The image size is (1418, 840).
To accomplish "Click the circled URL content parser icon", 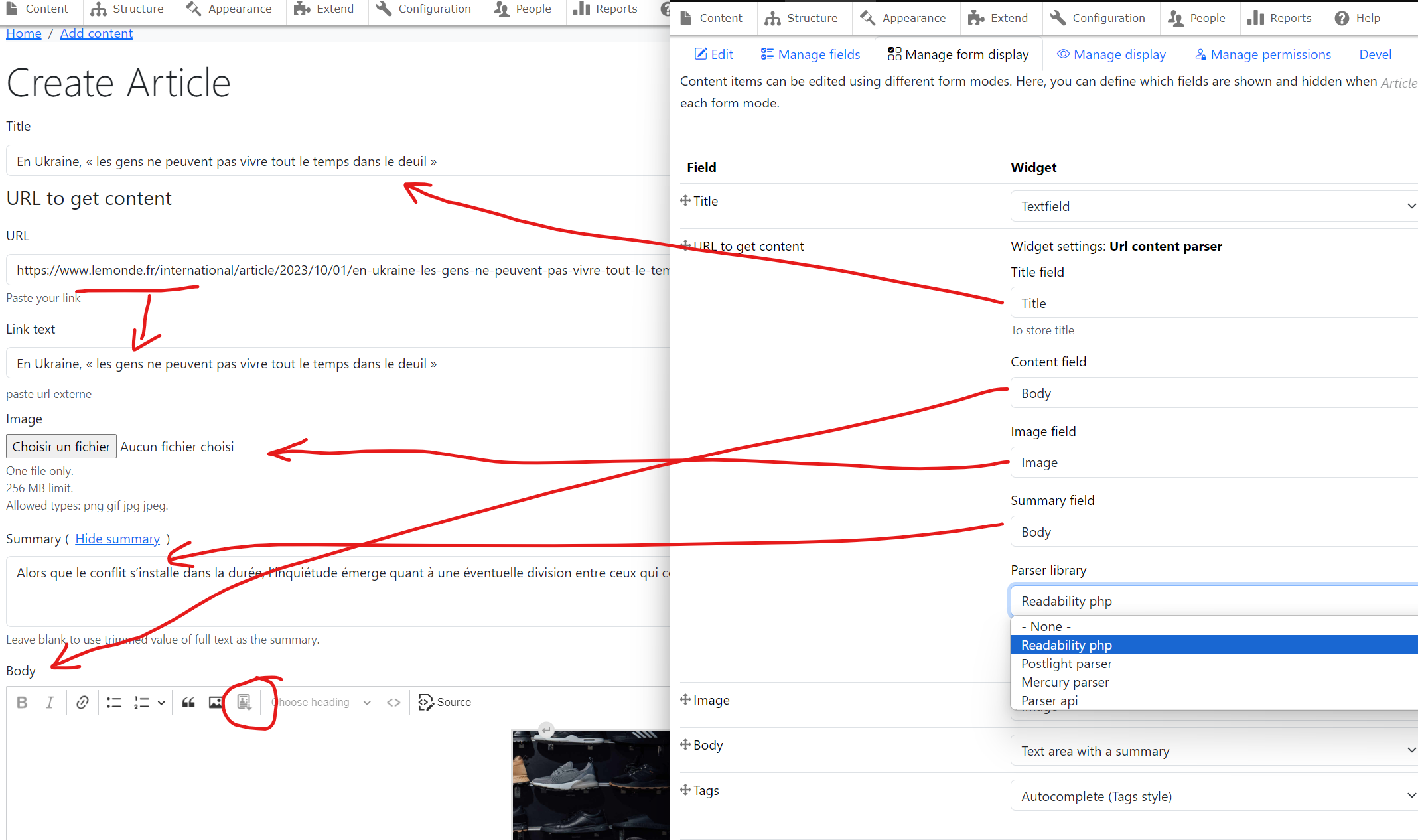I will (244, 702).
